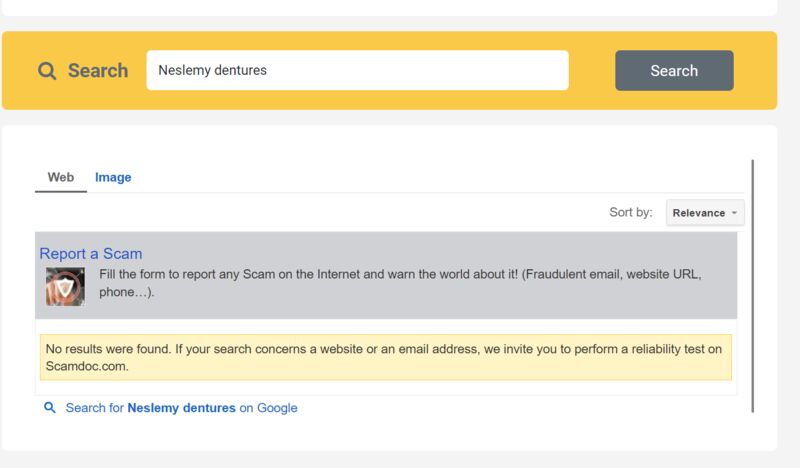Focus the search field containing Neslemy dentures
This screenshot has width=800, height=468.
click(x=357, y=70)
